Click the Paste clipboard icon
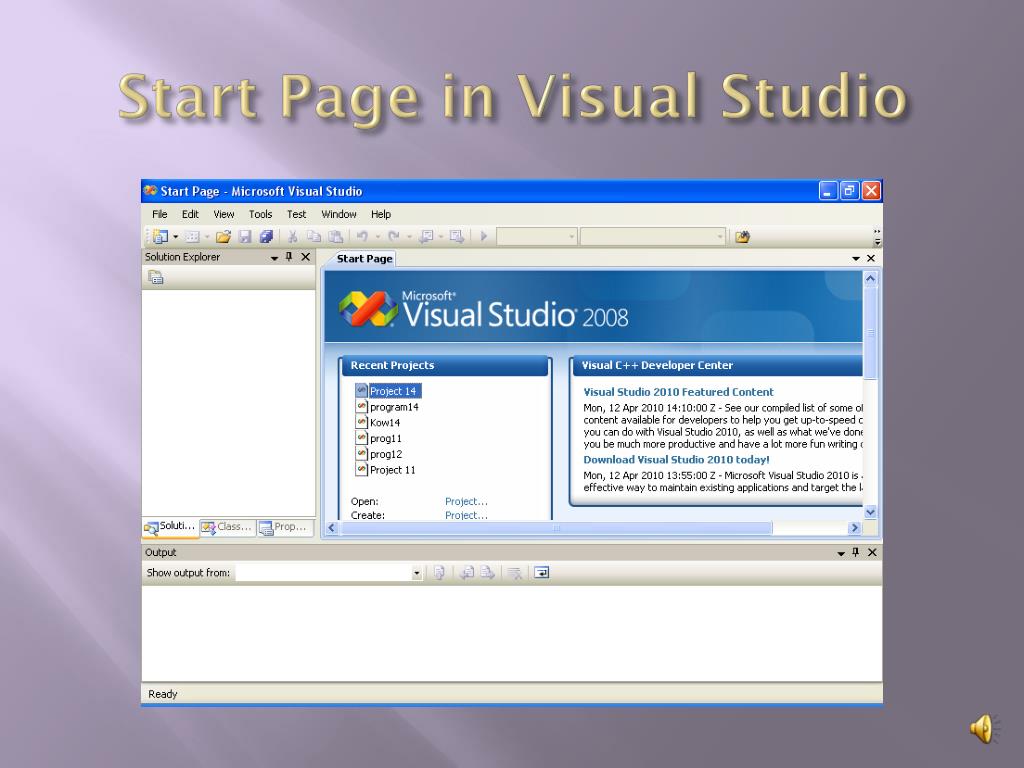Viewport: 1024px width, 768px height. (335, 236)
